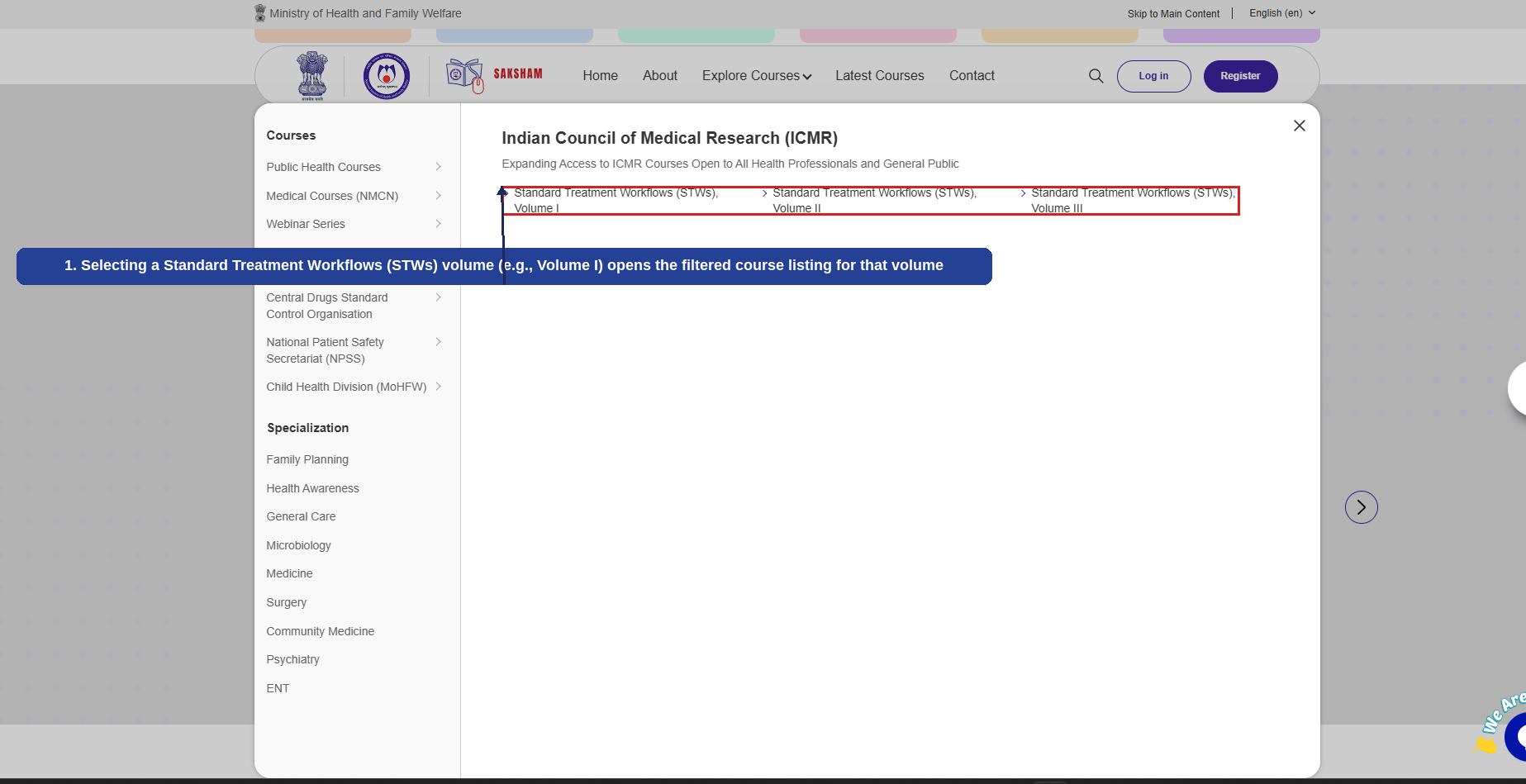The width and height of the screenshot is (1526, 784).
Task: Open Standard Treatment Workflows Volume II
Action: [875, 201]
